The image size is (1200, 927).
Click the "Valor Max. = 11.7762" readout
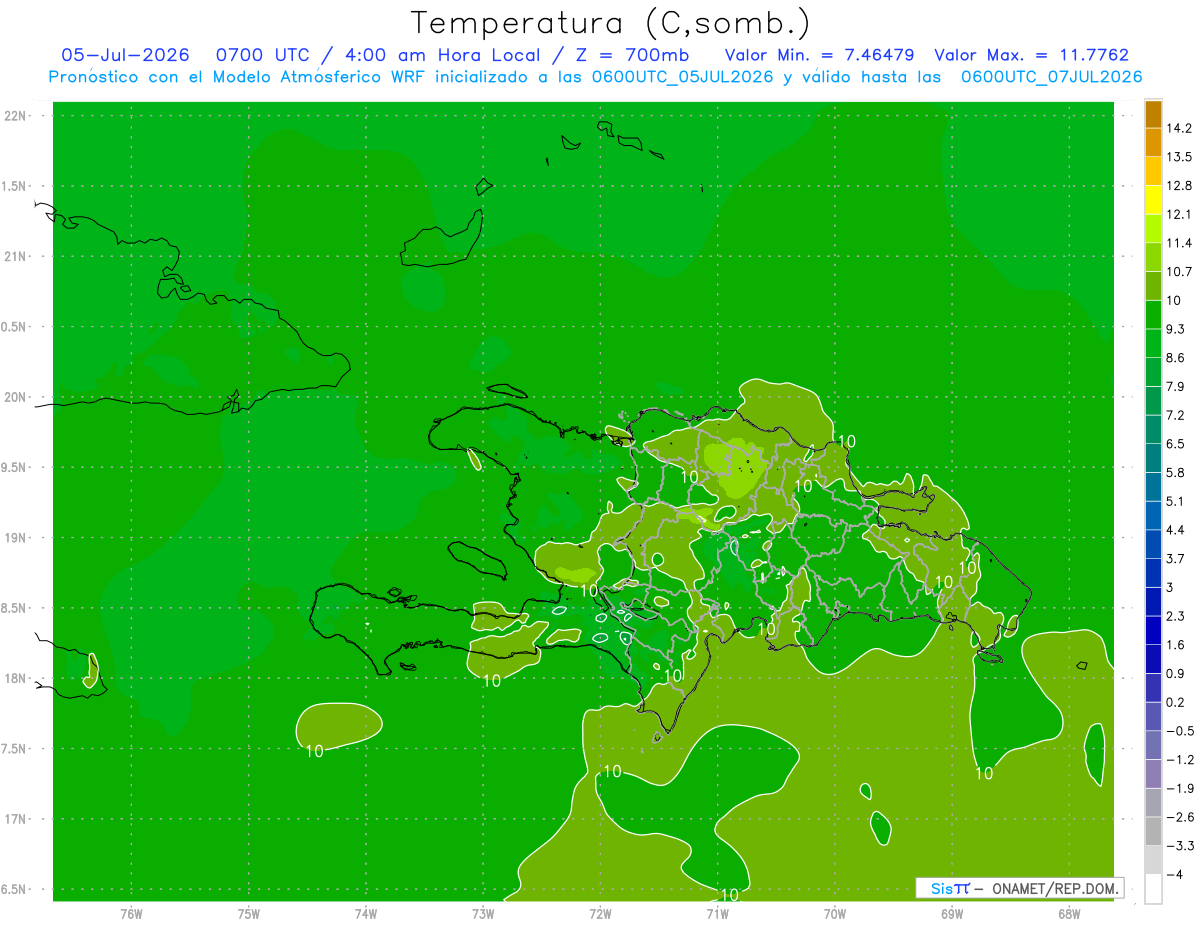tap(1031, 55)
